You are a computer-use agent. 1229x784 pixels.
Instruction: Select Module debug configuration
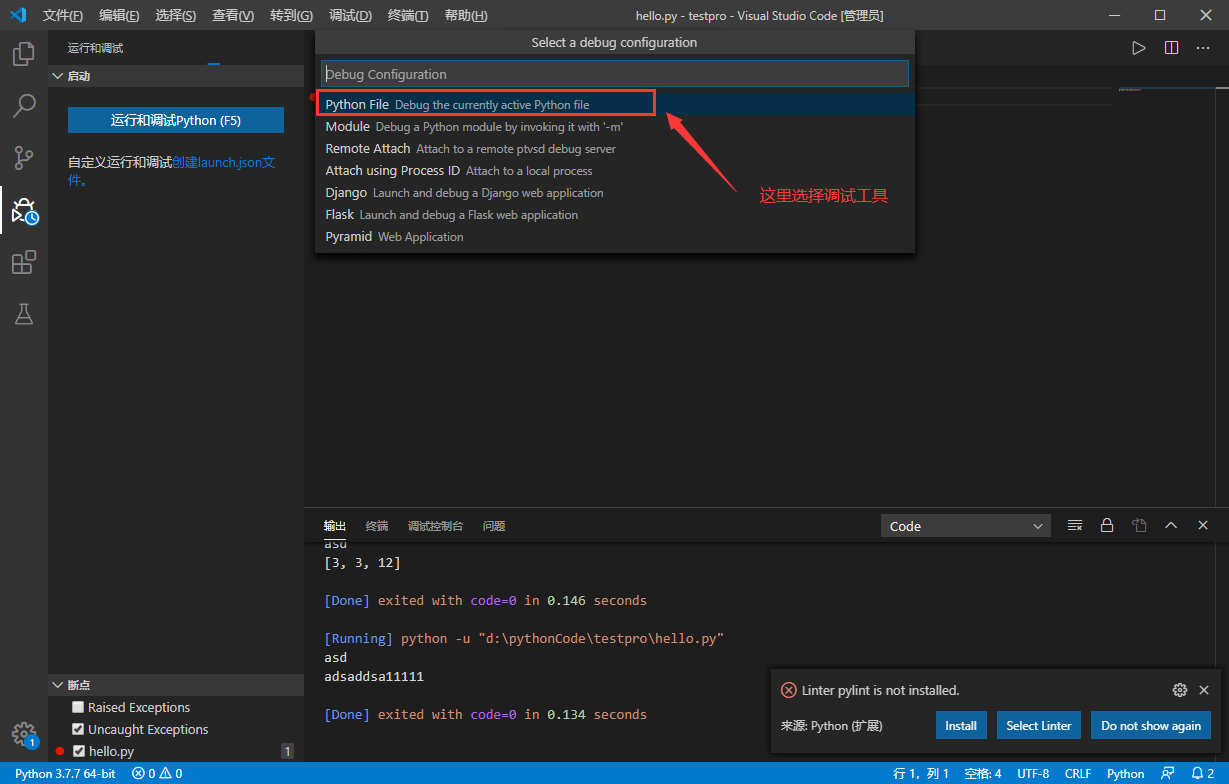point(614,126)
